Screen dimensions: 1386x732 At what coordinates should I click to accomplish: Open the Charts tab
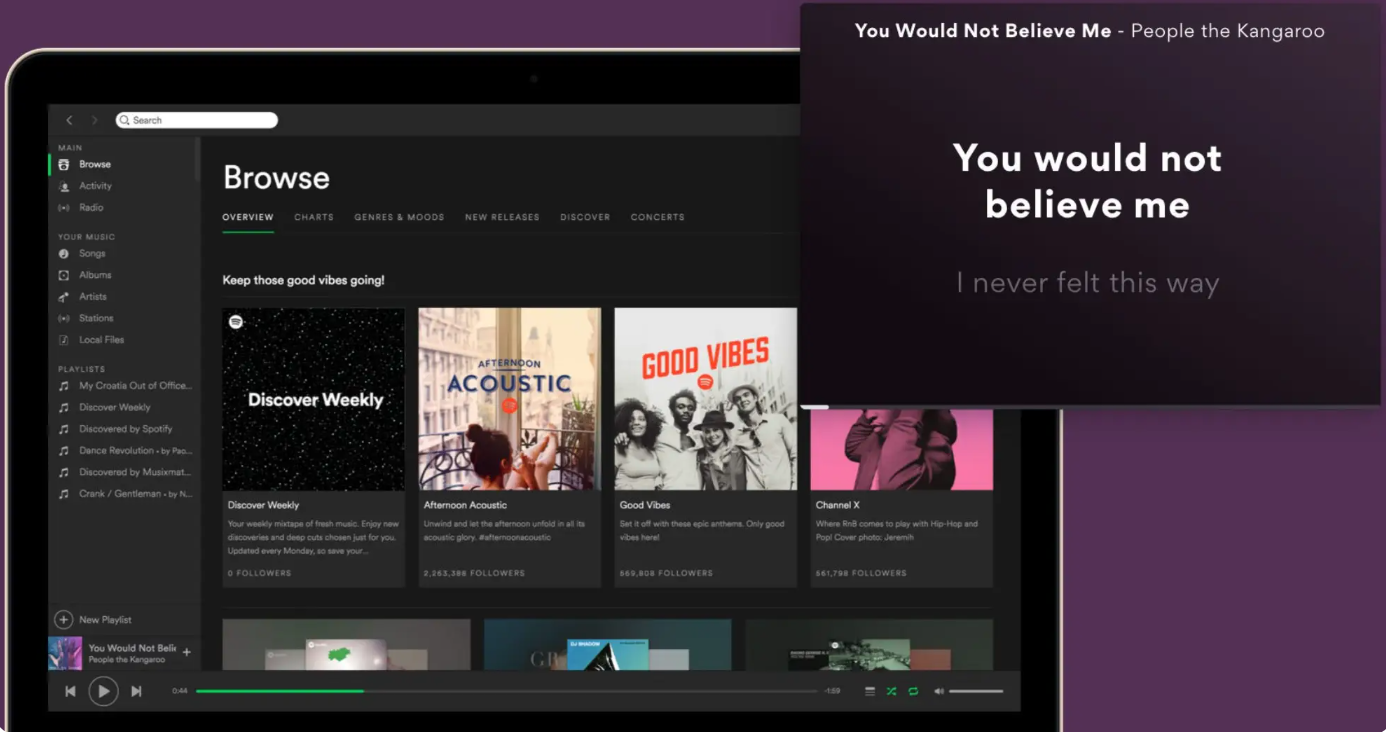(314, 217)
